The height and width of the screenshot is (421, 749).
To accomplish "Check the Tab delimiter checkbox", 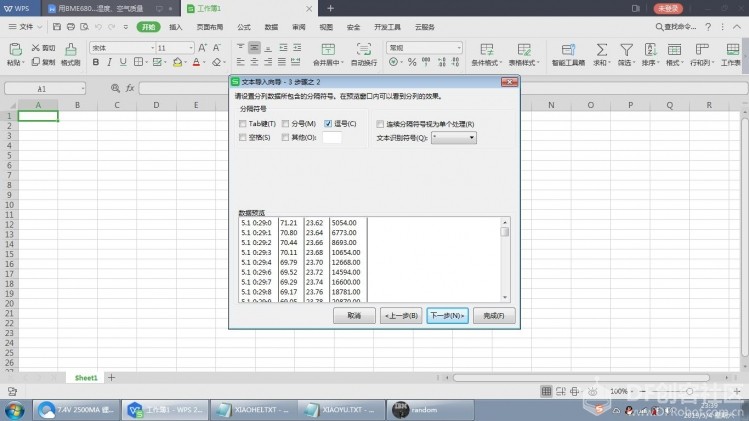I will click(243, 124).
